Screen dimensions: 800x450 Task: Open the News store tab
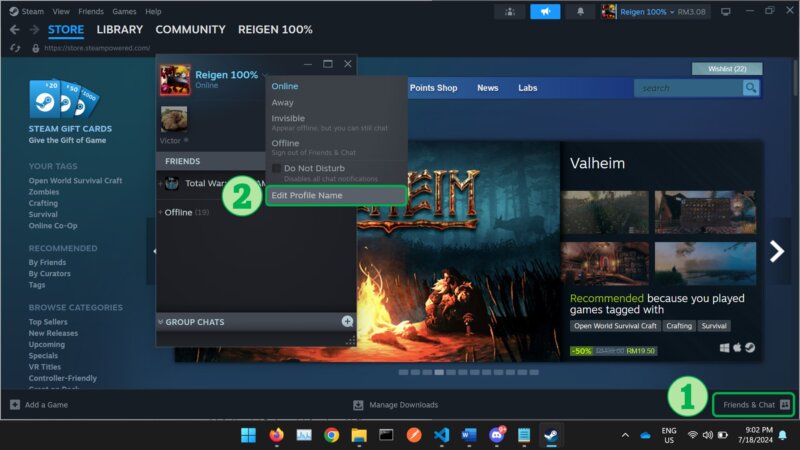(487, 88)
